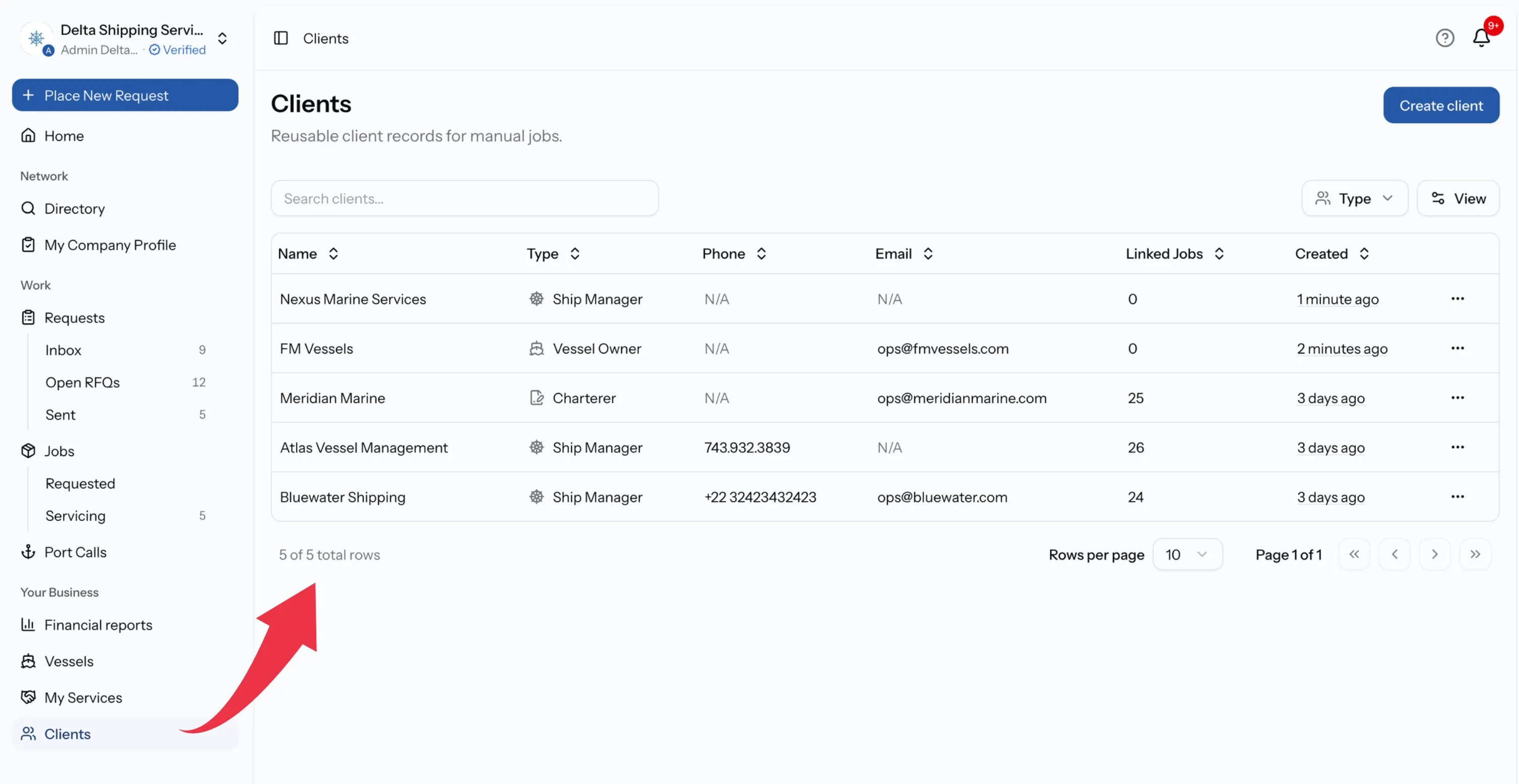Sort table by Type column
This screenshot has height=784, width=1519.
pyautogui.click(x=554, y=254)
